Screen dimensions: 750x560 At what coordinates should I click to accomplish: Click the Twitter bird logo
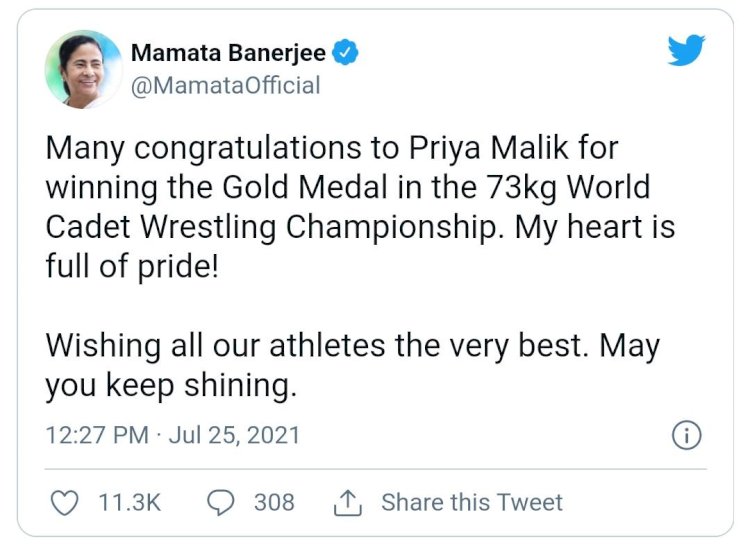coord(686,50)
